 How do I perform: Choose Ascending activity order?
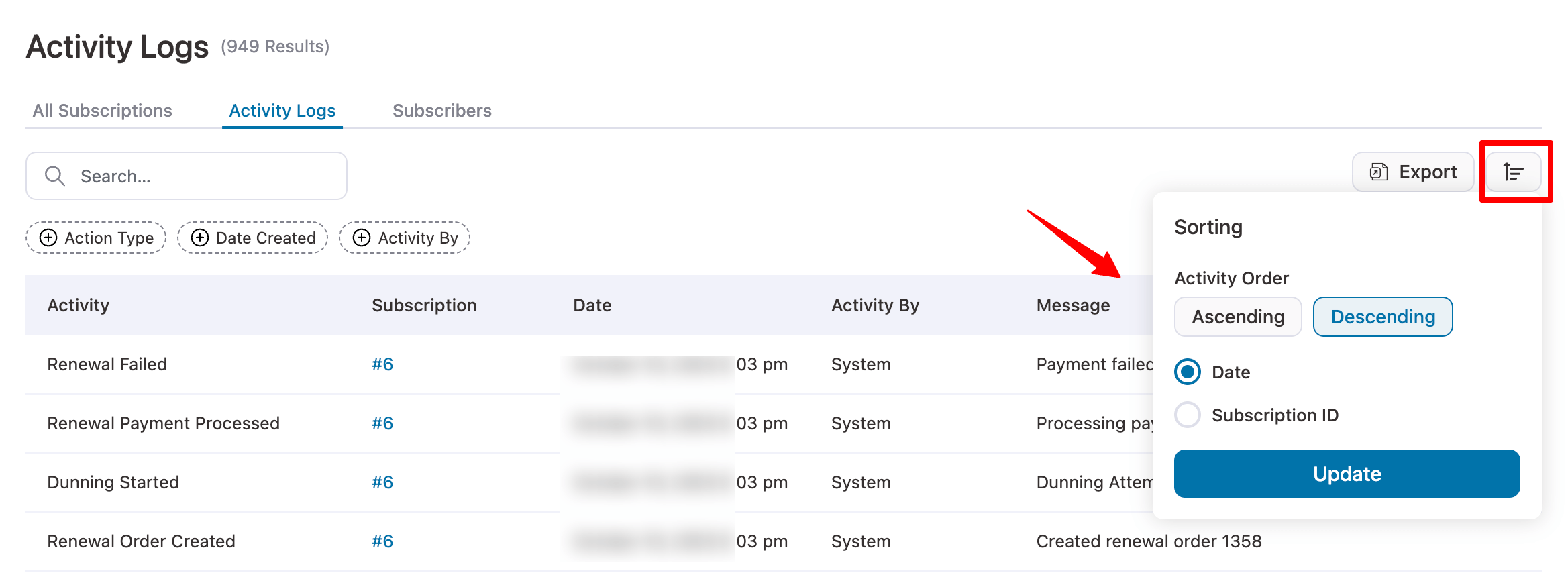tap(1237, 317)
